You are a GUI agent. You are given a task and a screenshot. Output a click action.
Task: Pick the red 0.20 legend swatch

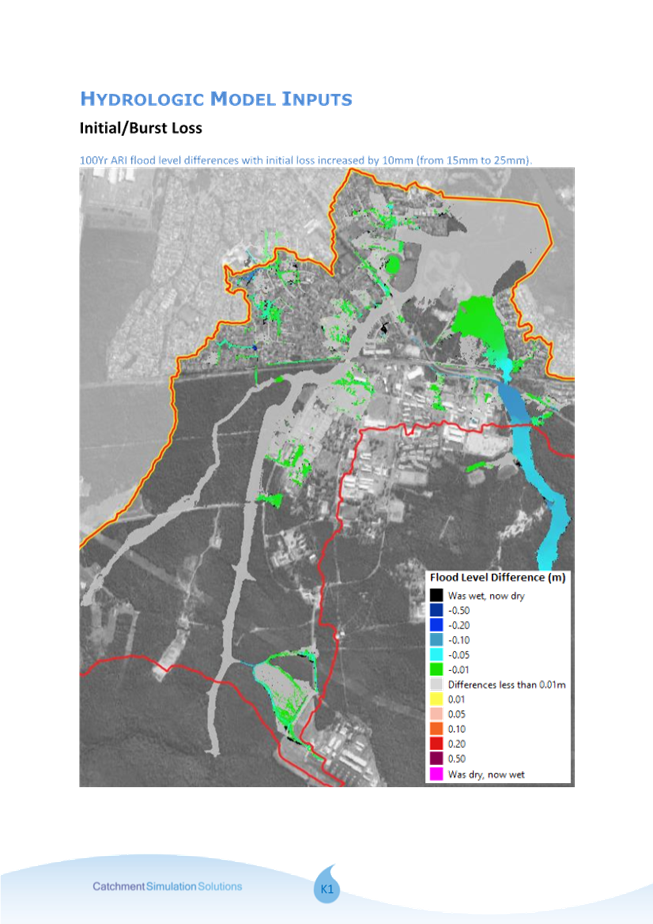pos(436,744)
